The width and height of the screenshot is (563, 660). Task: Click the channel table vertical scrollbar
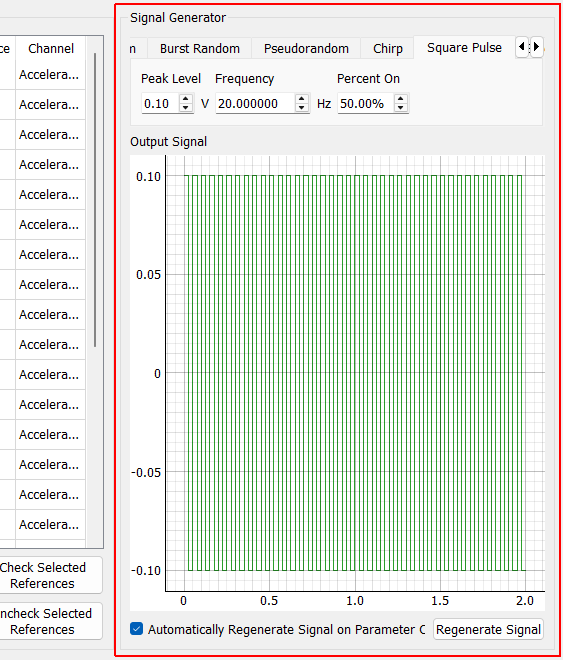click(x=95, y=200)
